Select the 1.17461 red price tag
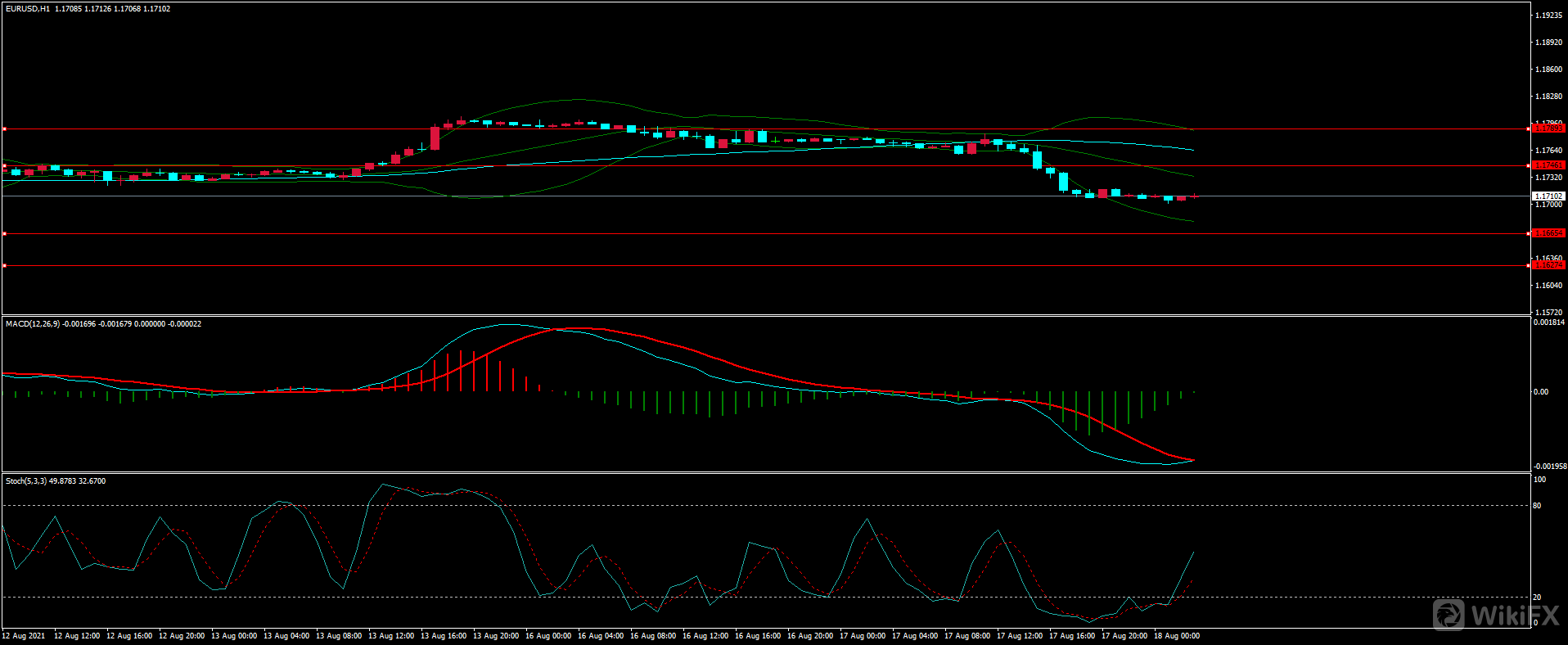Viewport: 1568px width, 645px height. [1548, 165]
